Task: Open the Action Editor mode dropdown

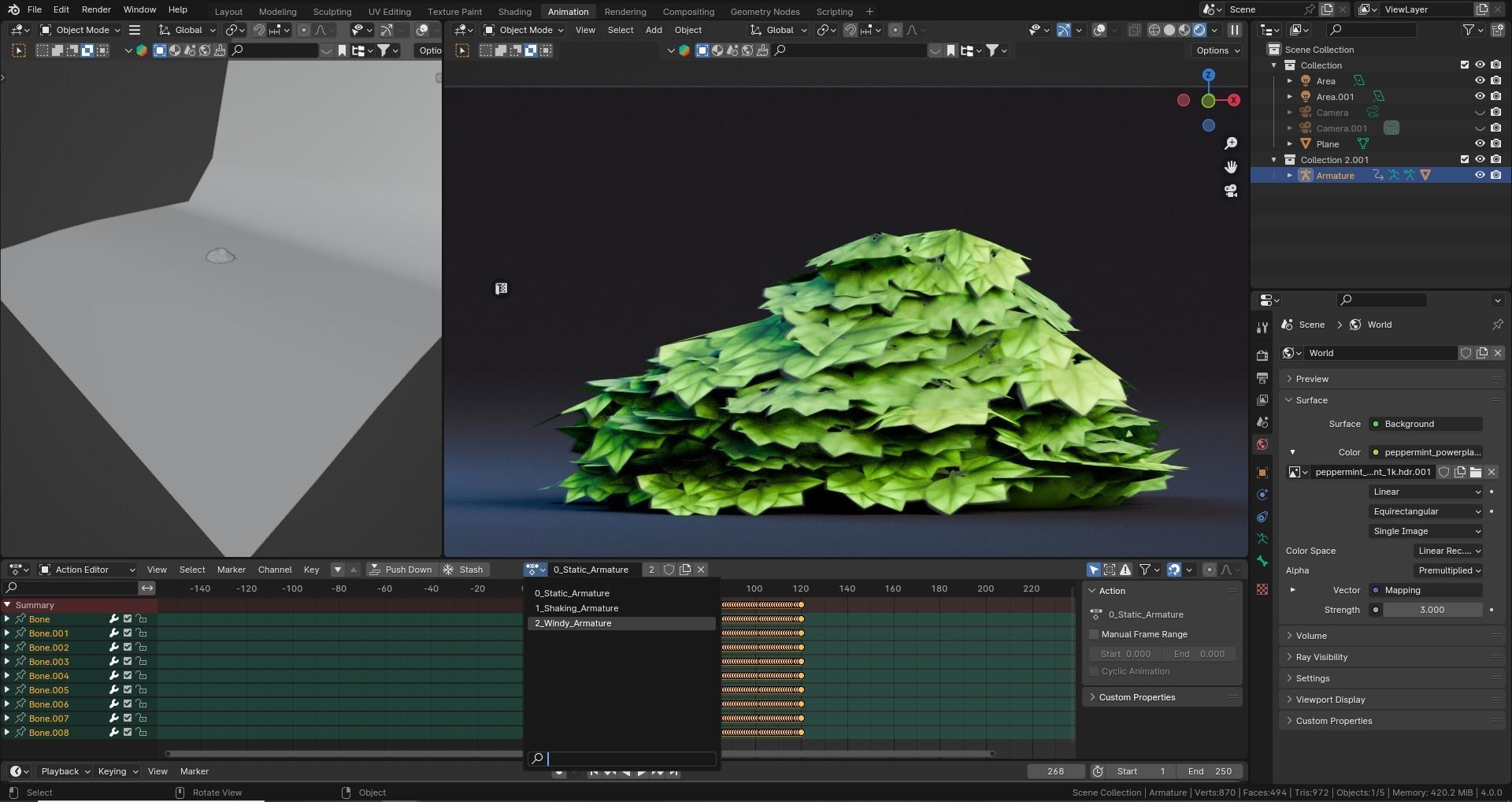Action: click(x=87, y=570)
